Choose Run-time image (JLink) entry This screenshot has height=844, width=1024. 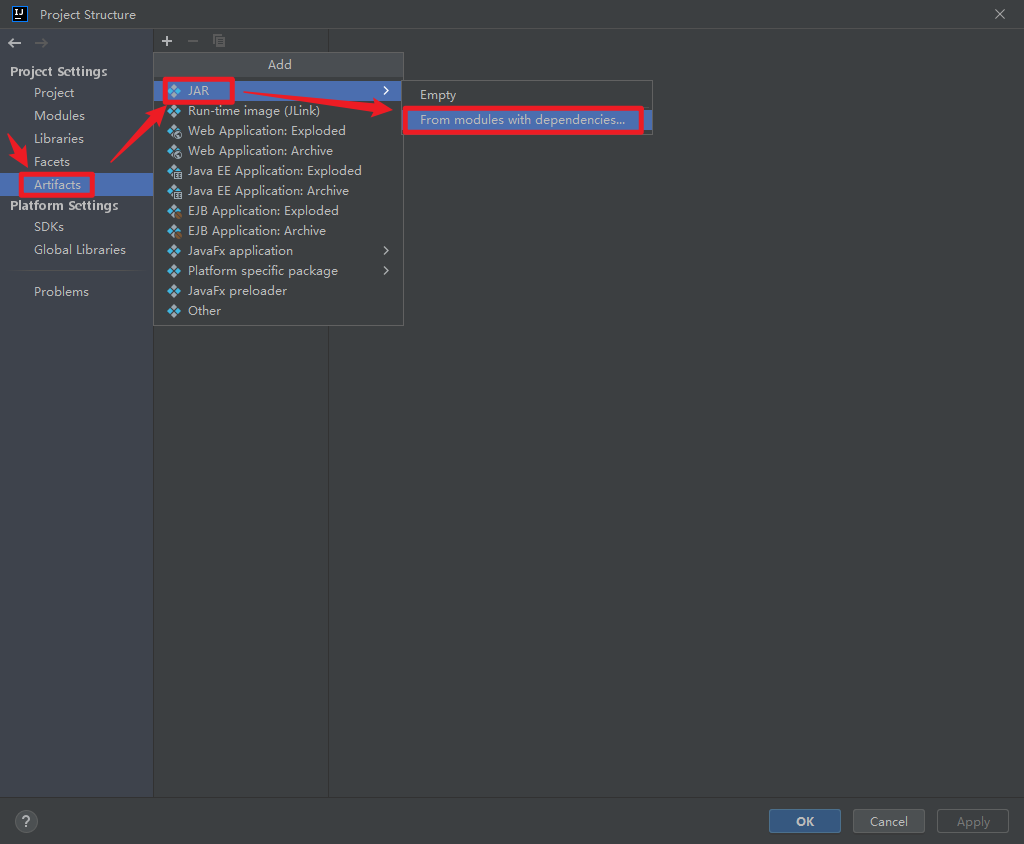pyautogui.click(x=278, y=111)
